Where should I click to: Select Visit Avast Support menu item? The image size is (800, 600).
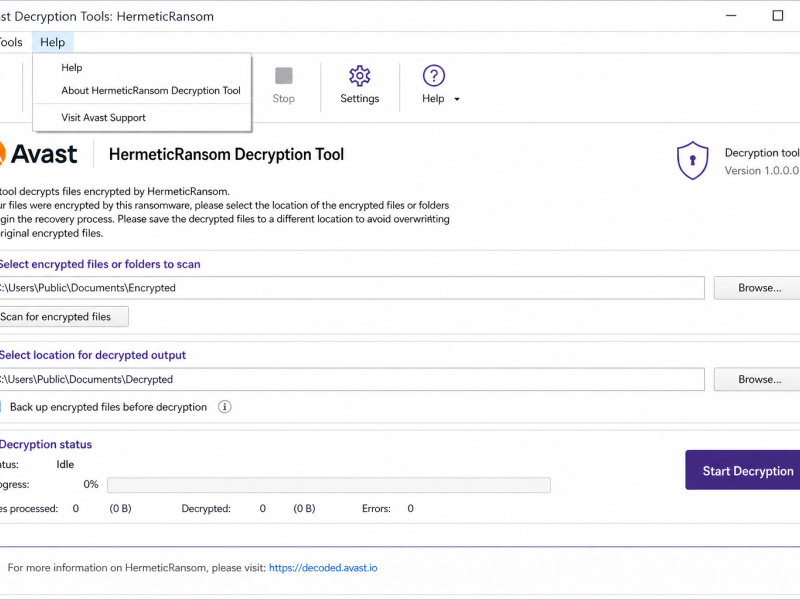142,118
